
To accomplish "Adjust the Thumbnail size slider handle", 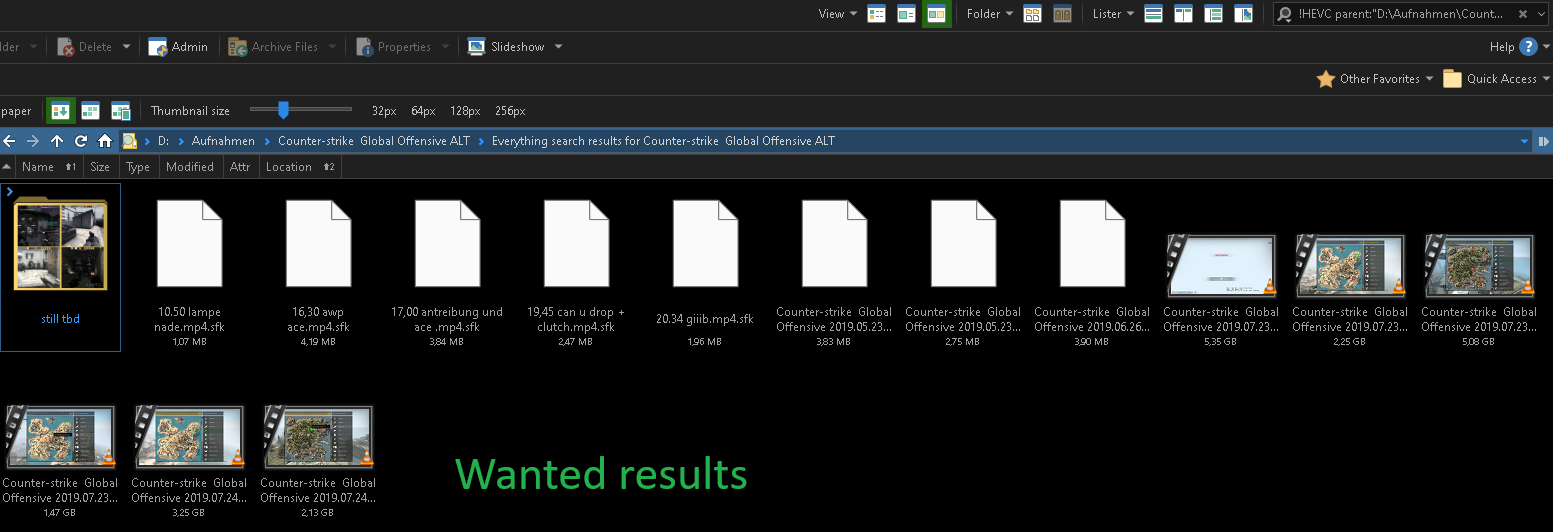I will (x=284, y=110).
